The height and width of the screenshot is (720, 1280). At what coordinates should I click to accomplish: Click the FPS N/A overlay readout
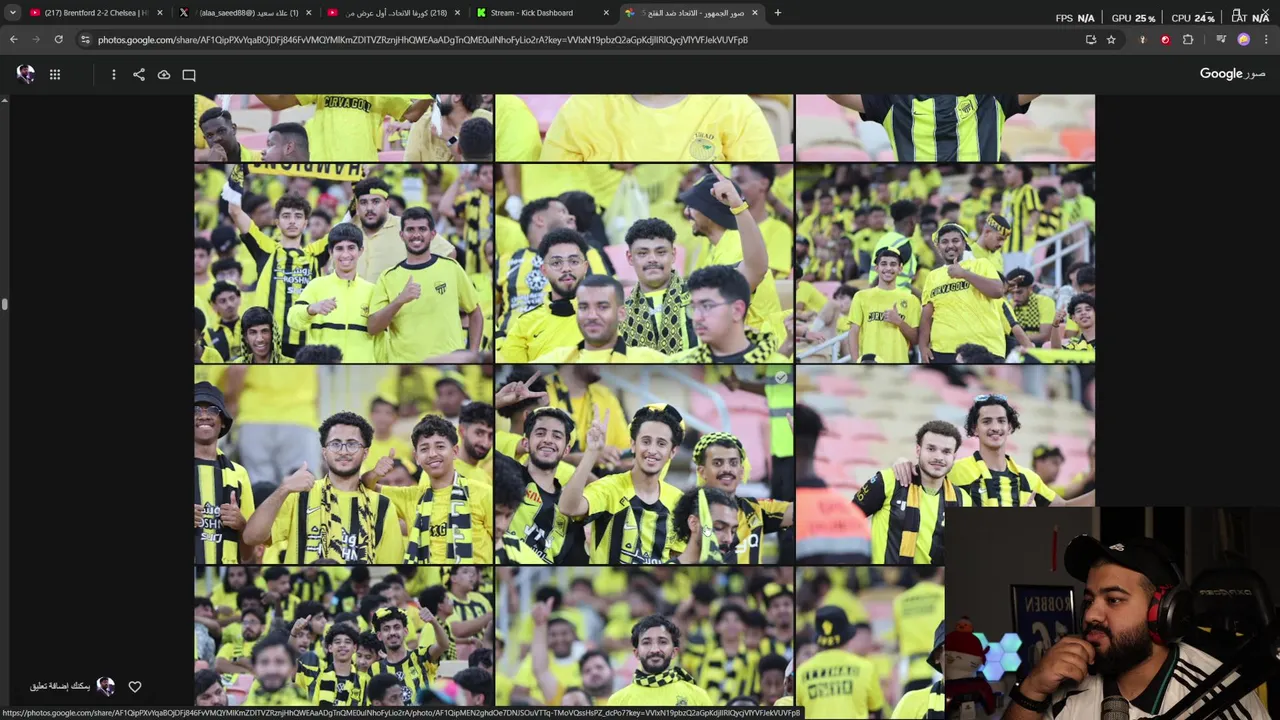[x=1075, y=18]
